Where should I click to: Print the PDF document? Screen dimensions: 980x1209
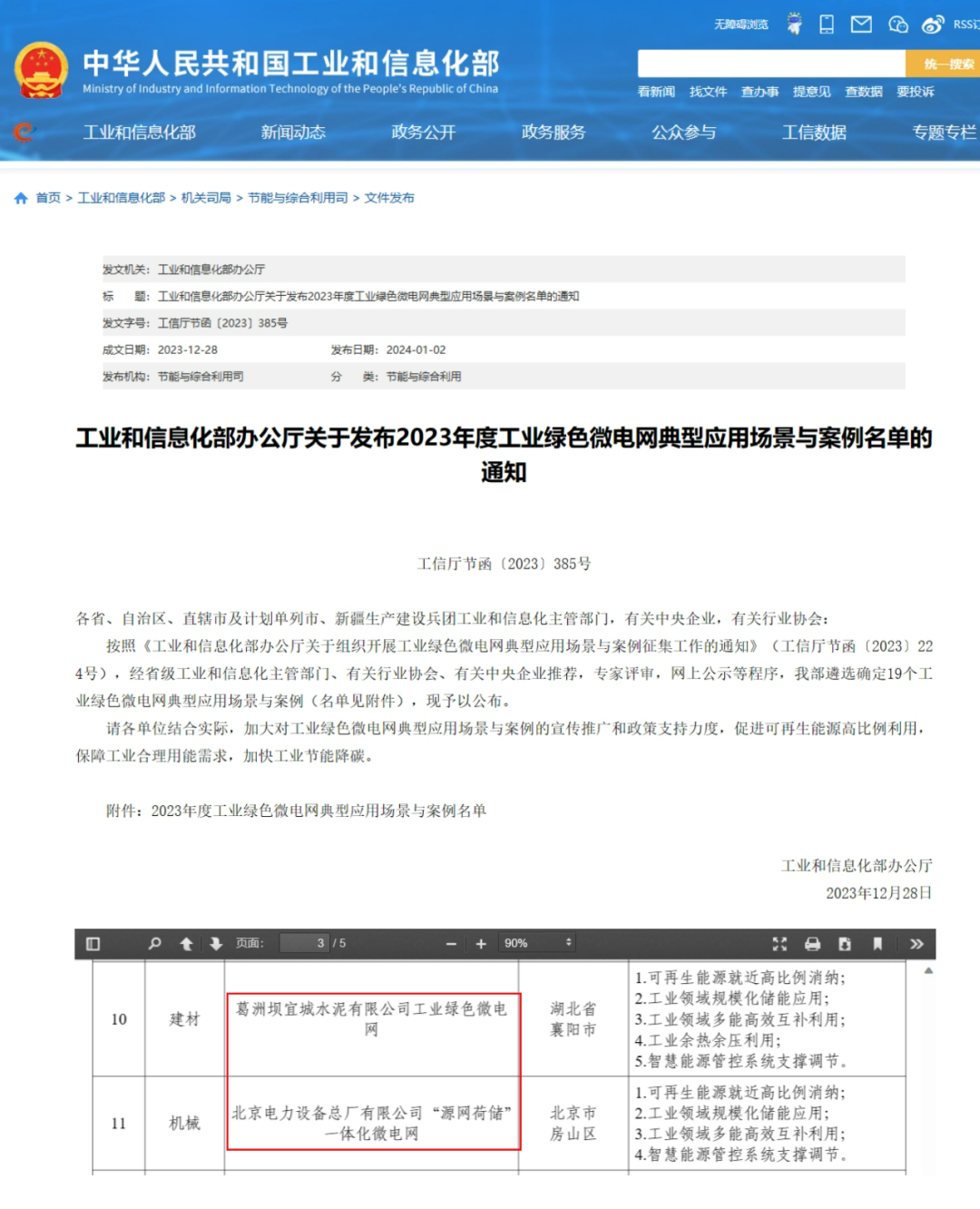[812, 944]
